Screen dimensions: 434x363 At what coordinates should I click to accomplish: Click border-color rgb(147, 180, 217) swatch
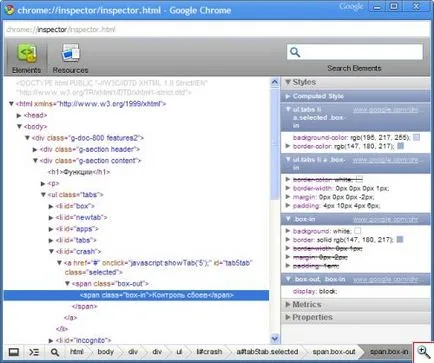[x=401, y=146]
